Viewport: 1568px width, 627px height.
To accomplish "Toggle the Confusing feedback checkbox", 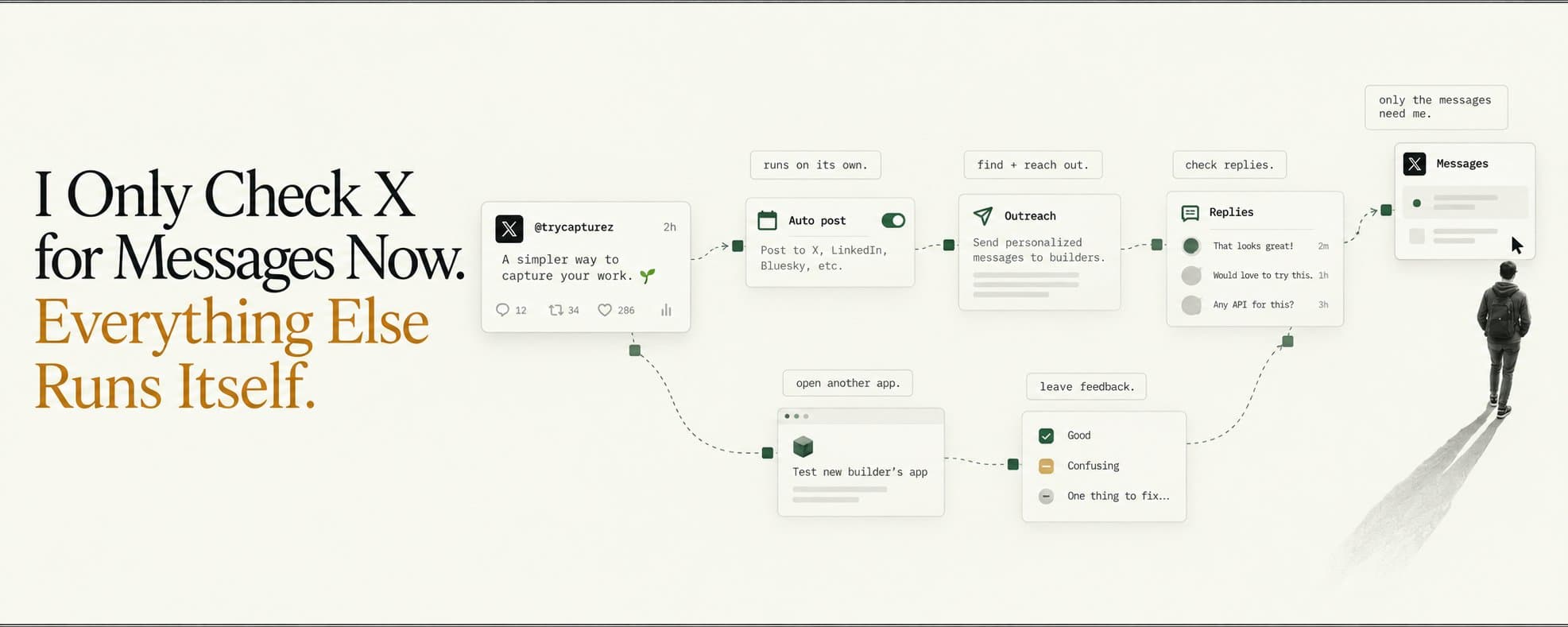I will [x=1046, y=466].
